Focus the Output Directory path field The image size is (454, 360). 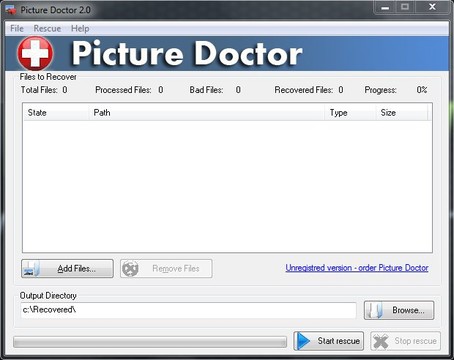coord(188,310)
